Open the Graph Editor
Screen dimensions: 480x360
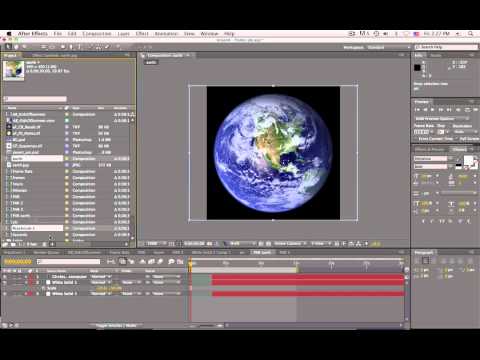[180, 262]
